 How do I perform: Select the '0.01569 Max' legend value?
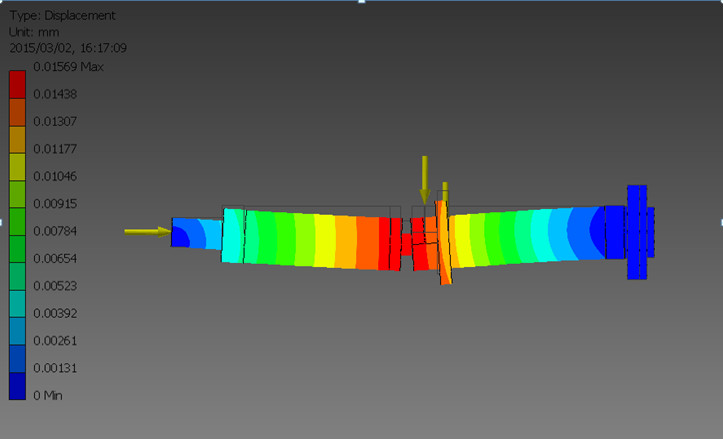click(68, 67)
